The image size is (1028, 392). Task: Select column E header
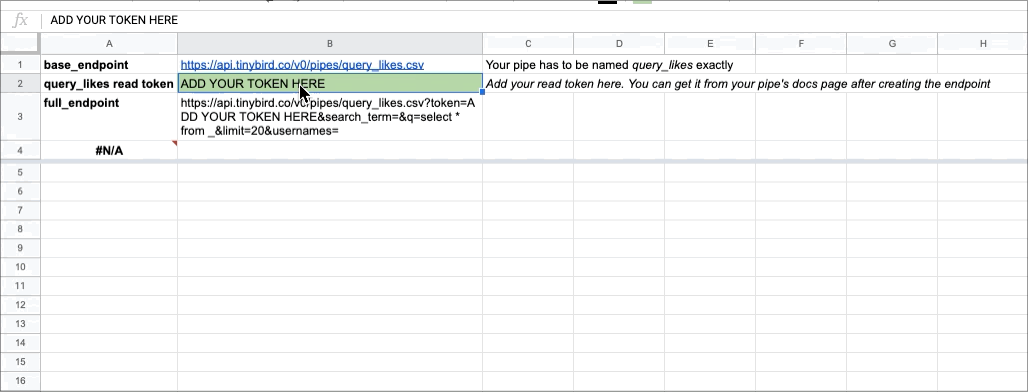(x=710, y=43)
